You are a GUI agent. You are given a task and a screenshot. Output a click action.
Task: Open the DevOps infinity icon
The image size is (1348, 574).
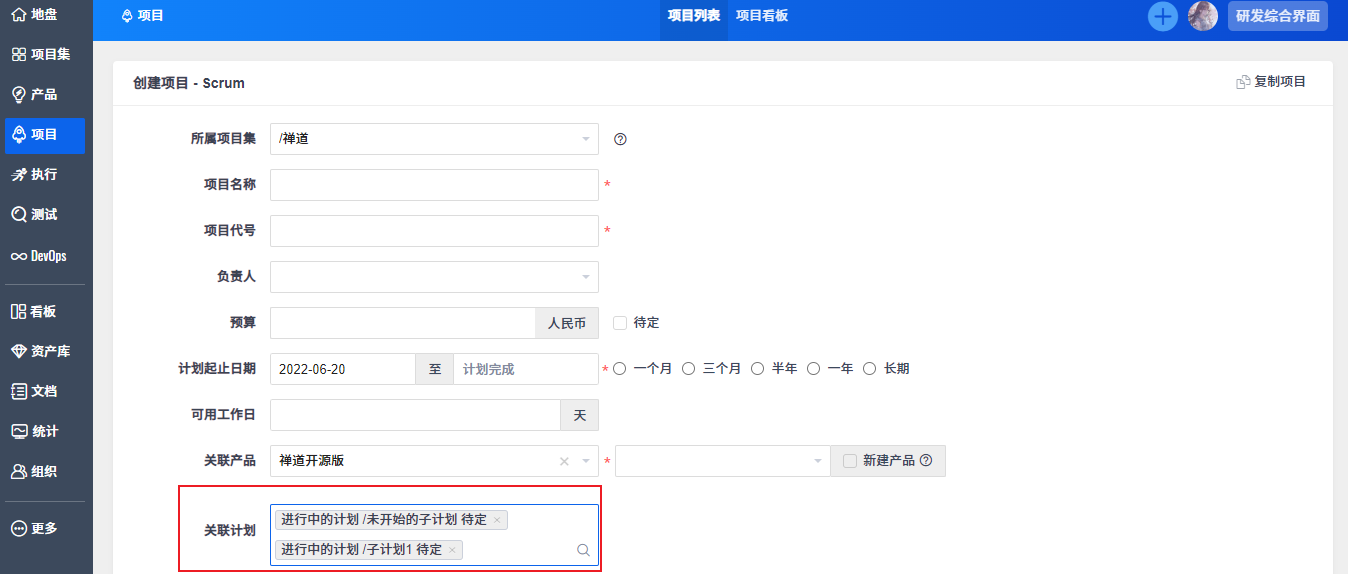[x=18, y=256]
